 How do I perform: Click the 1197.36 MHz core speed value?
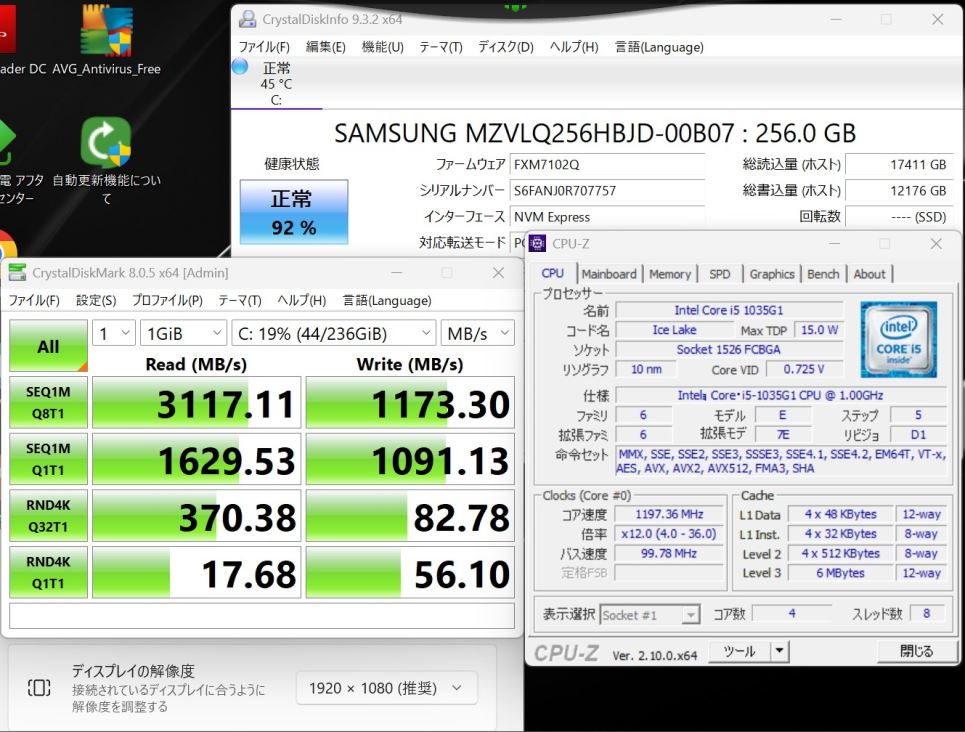(669, 514)
